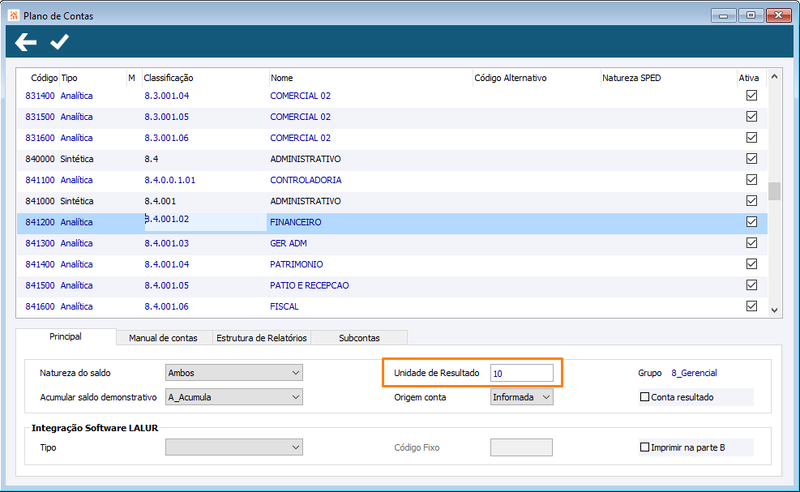800x492 pixels.
Task: Click the Classificação column header
Action: click(x=168, y=78)
